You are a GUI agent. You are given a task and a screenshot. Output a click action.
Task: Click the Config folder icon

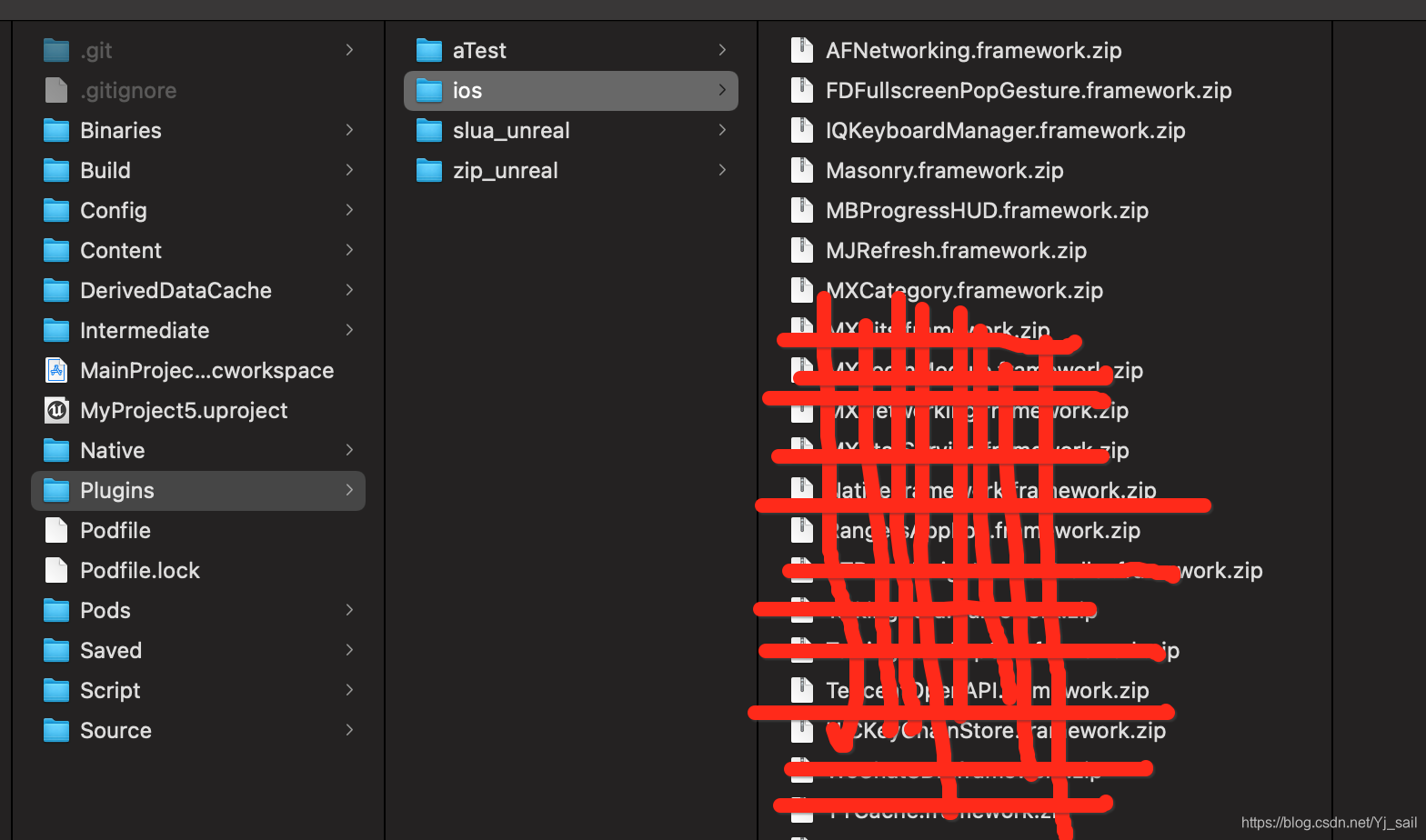[56, 210]
